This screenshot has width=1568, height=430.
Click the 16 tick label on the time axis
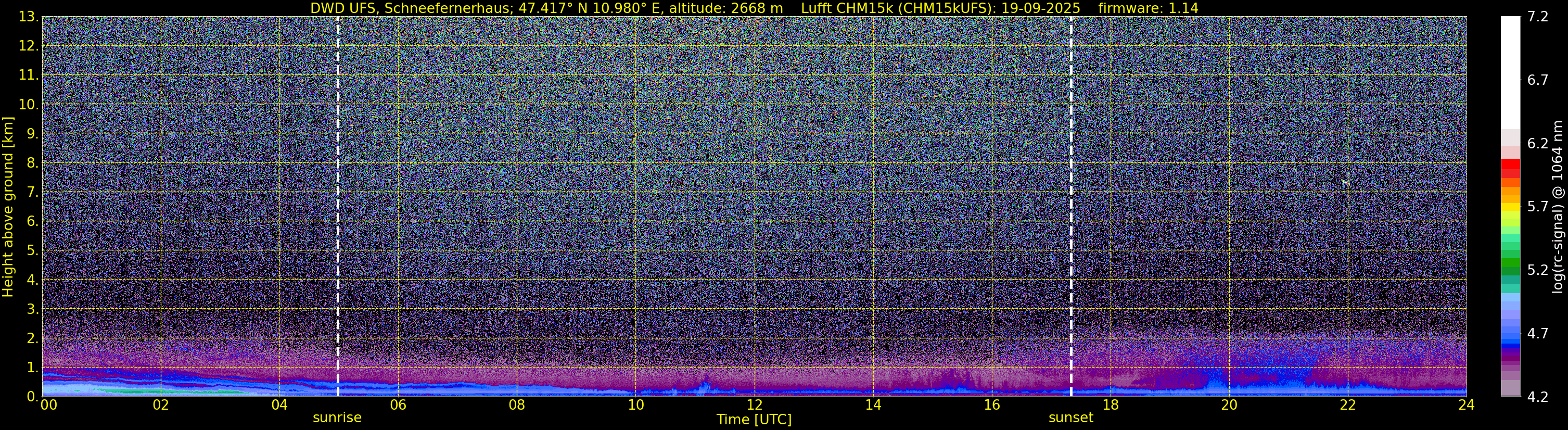click(991, 406)
